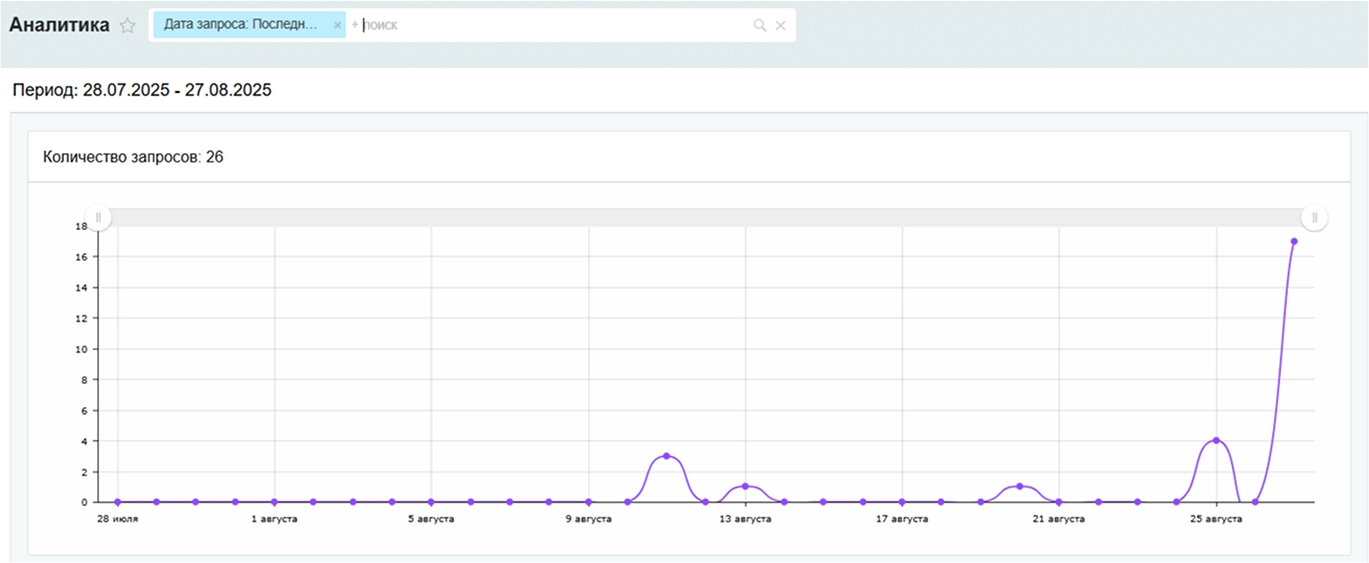The height and width of the screenshot is (563, 1369).
Task: Click the 5 августа data point
Action: pos(431,502)
